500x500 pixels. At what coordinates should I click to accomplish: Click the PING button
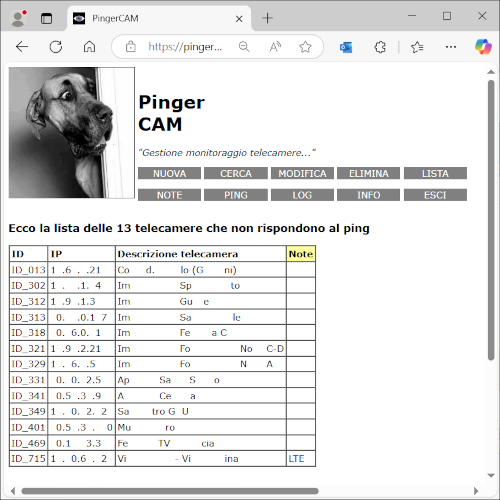click(x=236, y=195)
